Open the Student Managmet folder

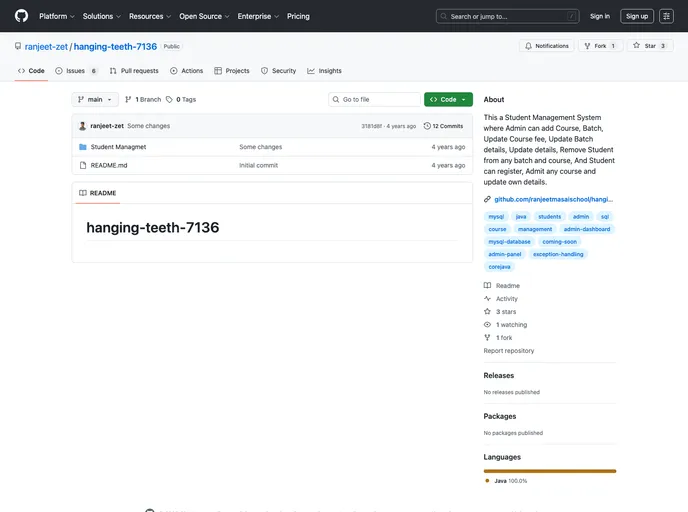tap(118, 147)
